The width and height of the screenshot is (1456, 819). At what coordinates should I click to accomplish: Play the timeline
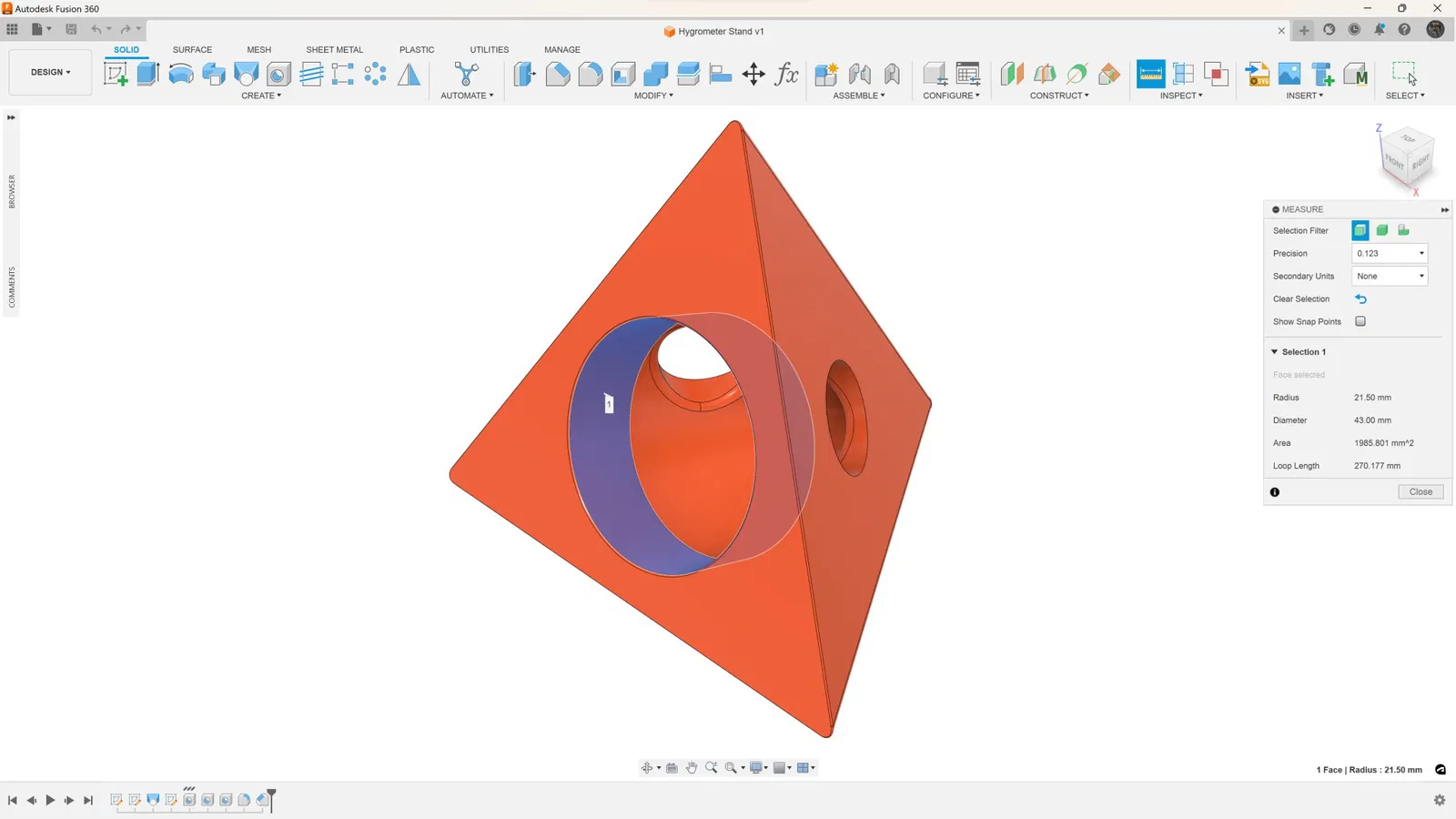tap(50, 800)
